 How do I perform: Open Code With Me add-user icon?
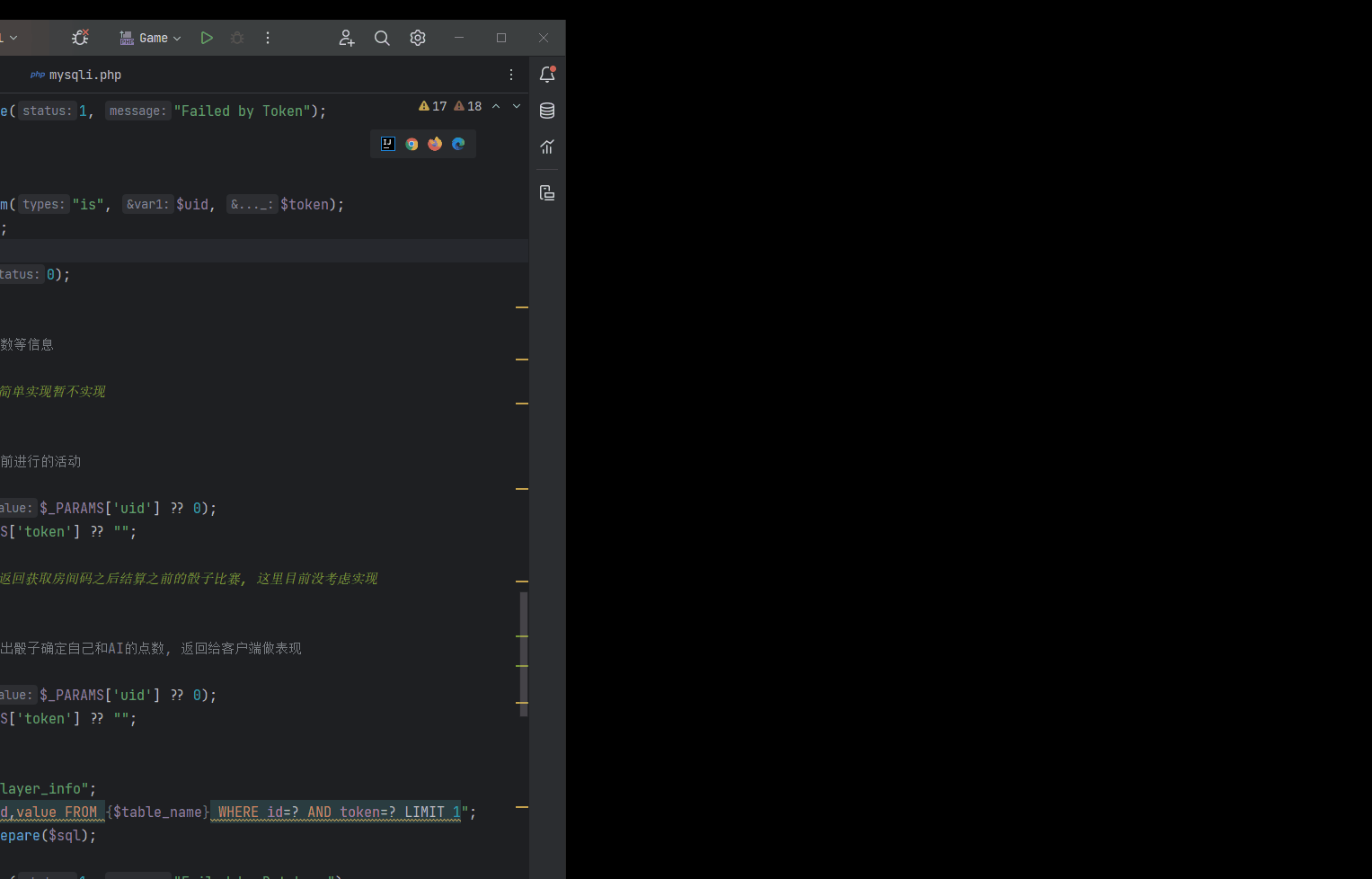coord(347,38)
